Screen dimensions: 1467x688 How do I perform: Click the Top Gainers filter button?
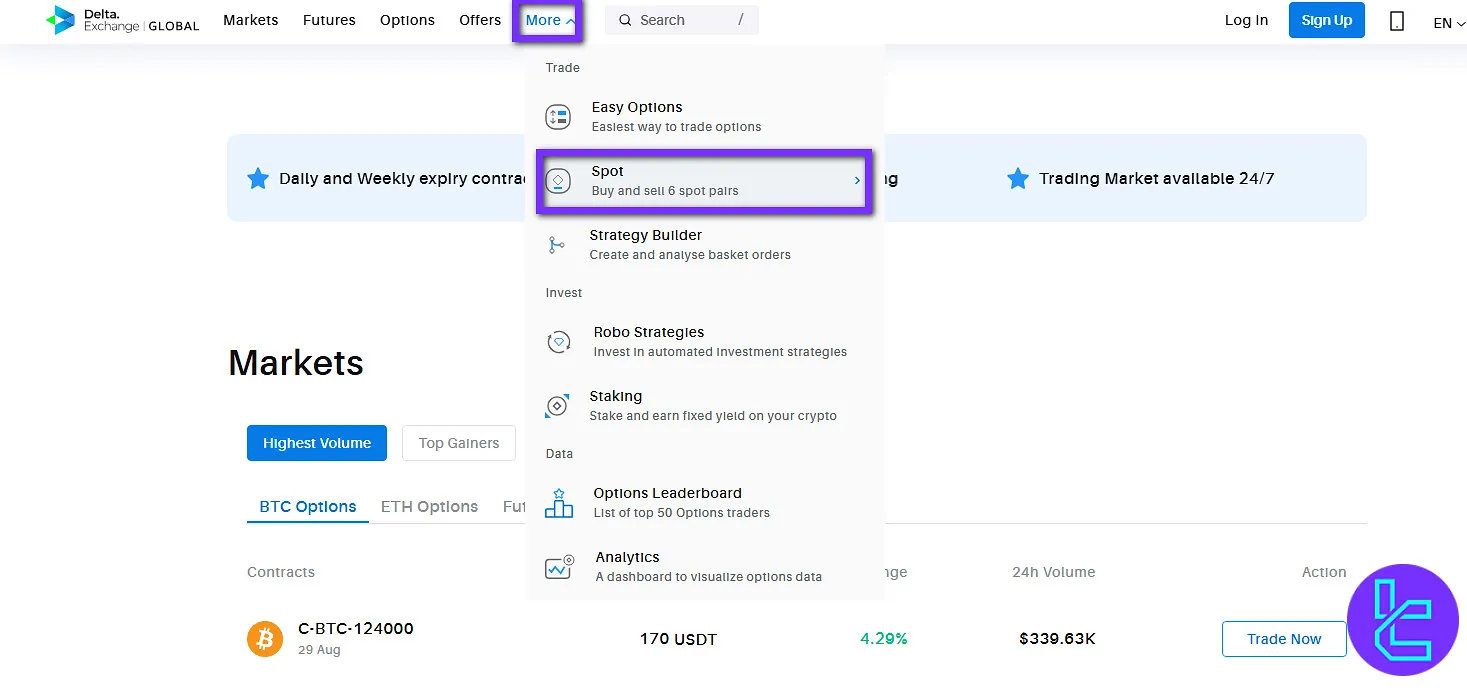point(459,443)
